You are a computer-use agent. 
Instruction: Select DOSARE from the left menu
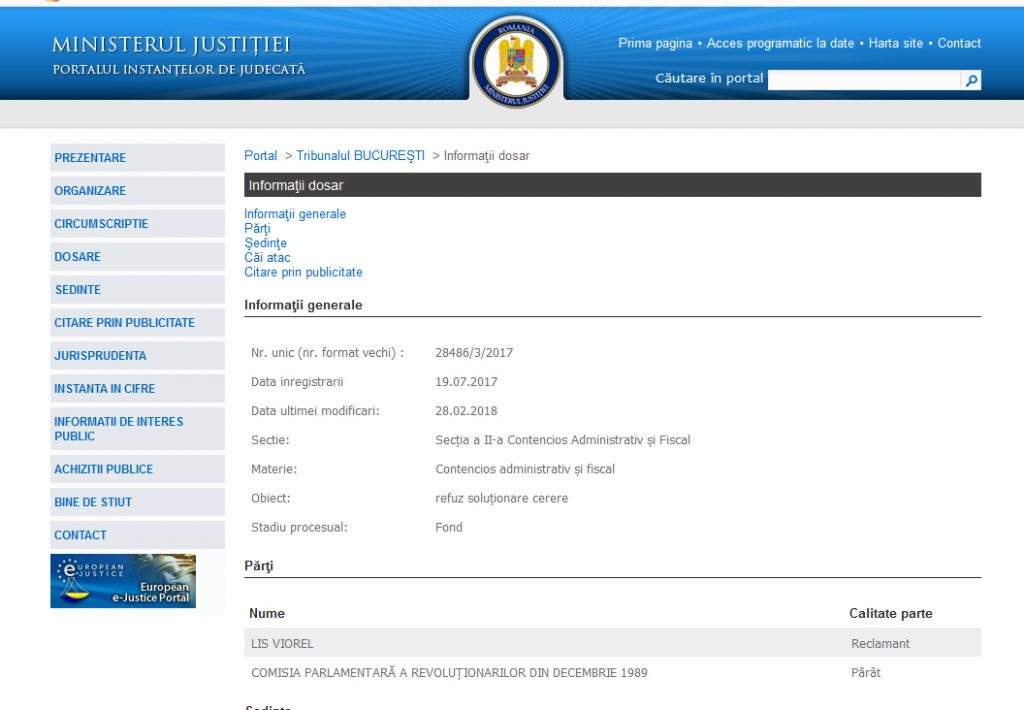(78, 257)
